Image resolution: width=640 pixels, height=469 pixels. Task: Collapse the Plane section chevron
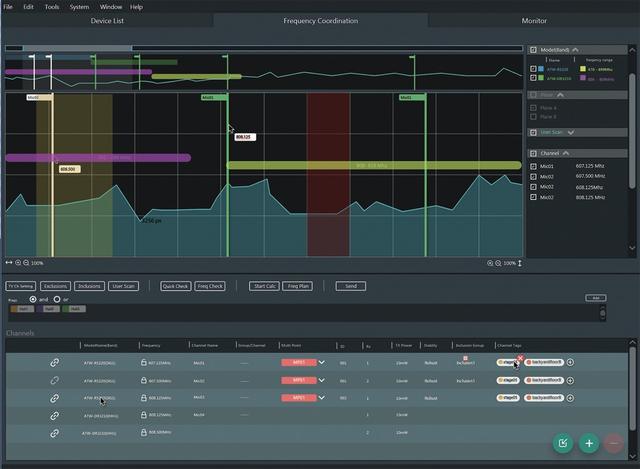[560, 95]
